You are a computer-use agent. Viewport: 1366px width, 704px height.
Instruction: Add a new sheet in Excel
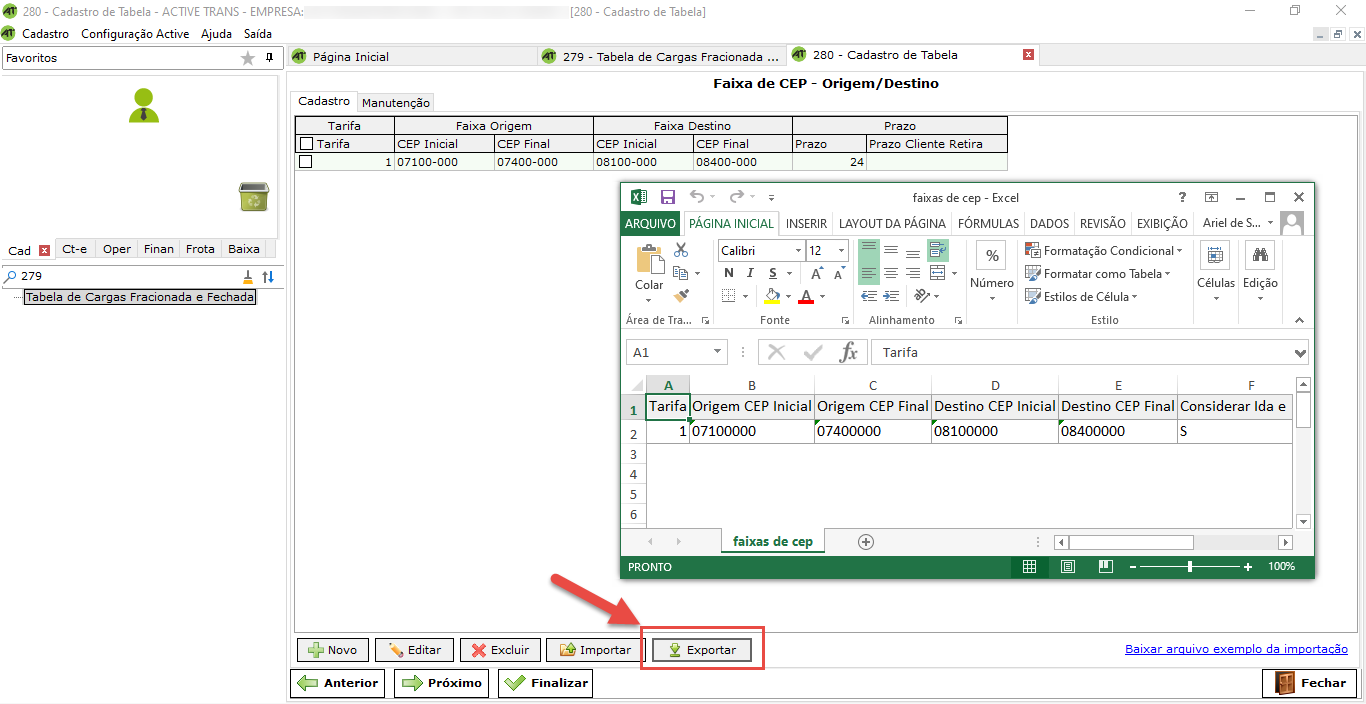point(866,542)
